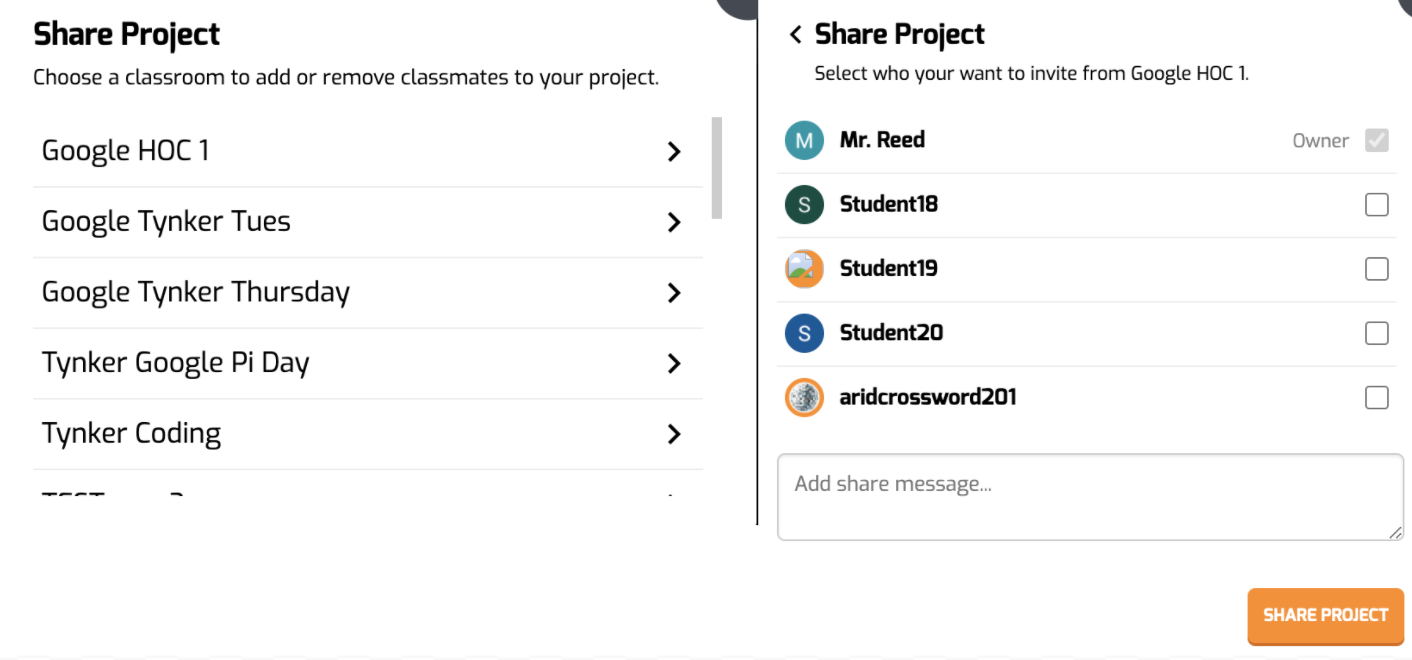1412x660 pixels.
Task: Click aridcrossword201's profile picture
Action: tap(804, 397)
